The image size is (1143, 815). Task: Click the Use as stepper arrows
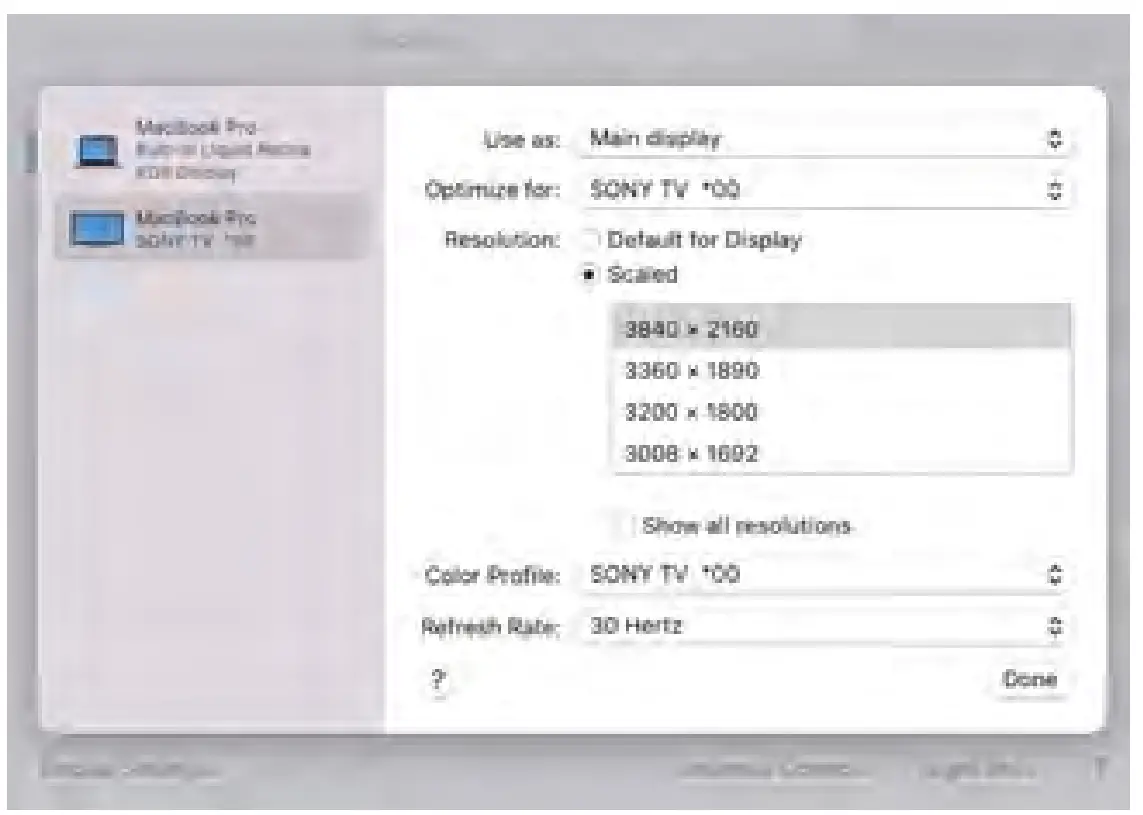pos(1054,139)
